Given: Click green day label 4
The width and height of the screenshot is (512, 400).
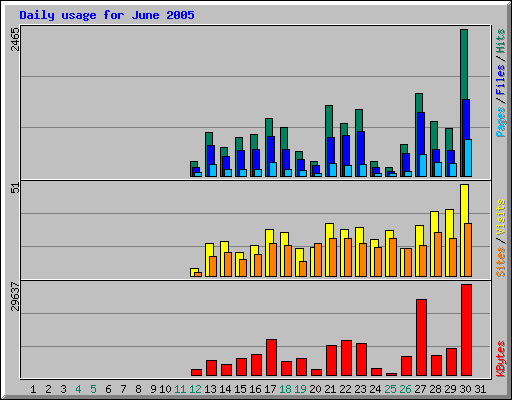Looking at the screenshot, I should pos(78,389).
